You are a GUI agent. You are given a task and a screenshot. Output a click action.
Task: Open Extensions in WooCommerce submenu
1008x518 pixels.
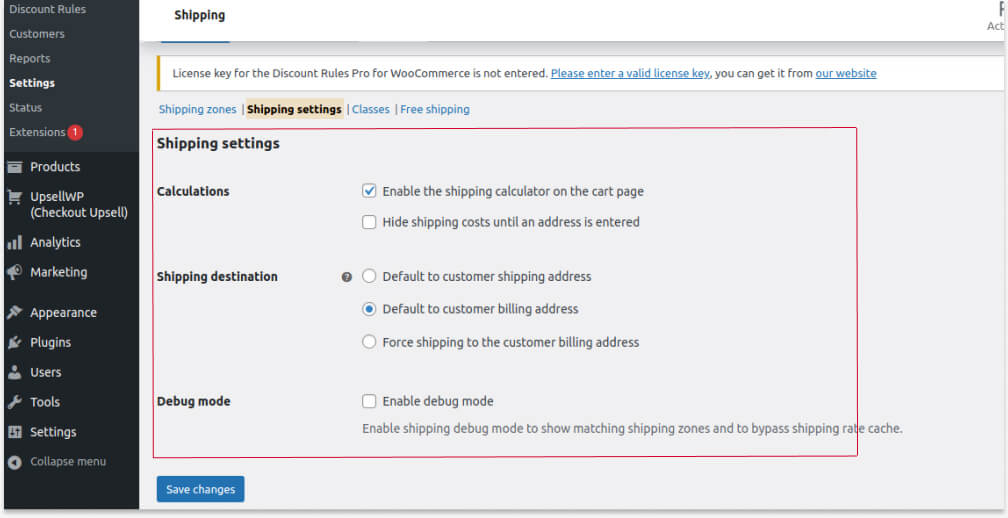(x=37, y=132)
